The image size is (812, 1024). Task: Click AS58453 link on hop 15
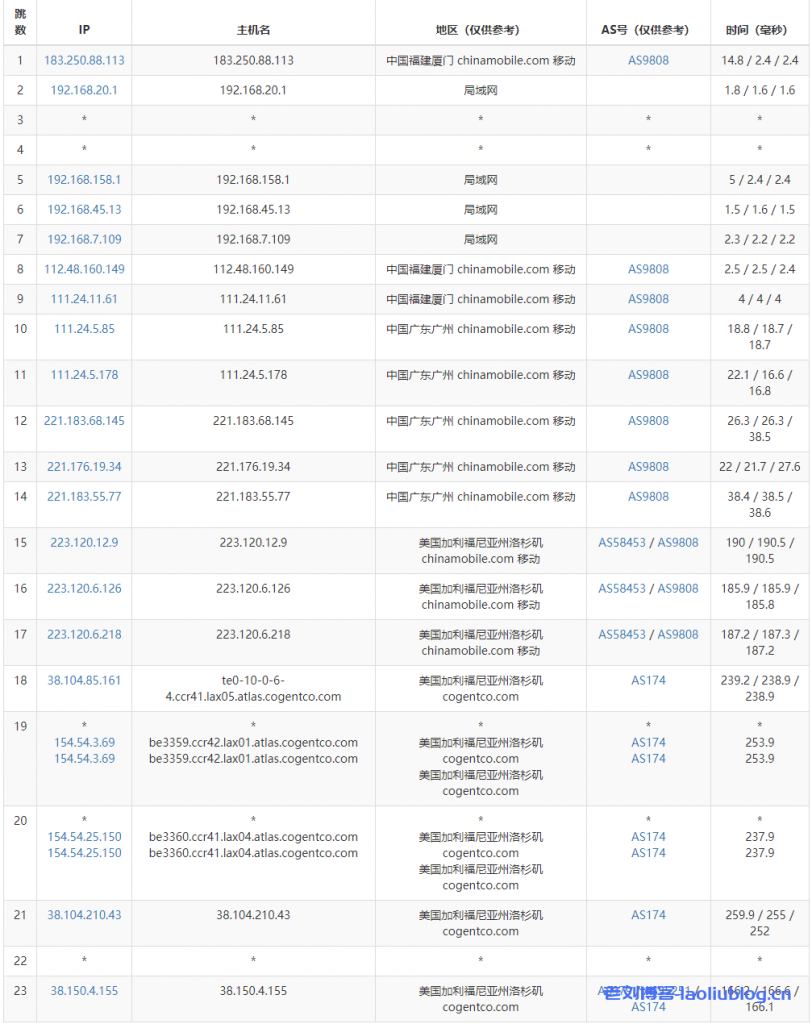[x=621, y=542]
